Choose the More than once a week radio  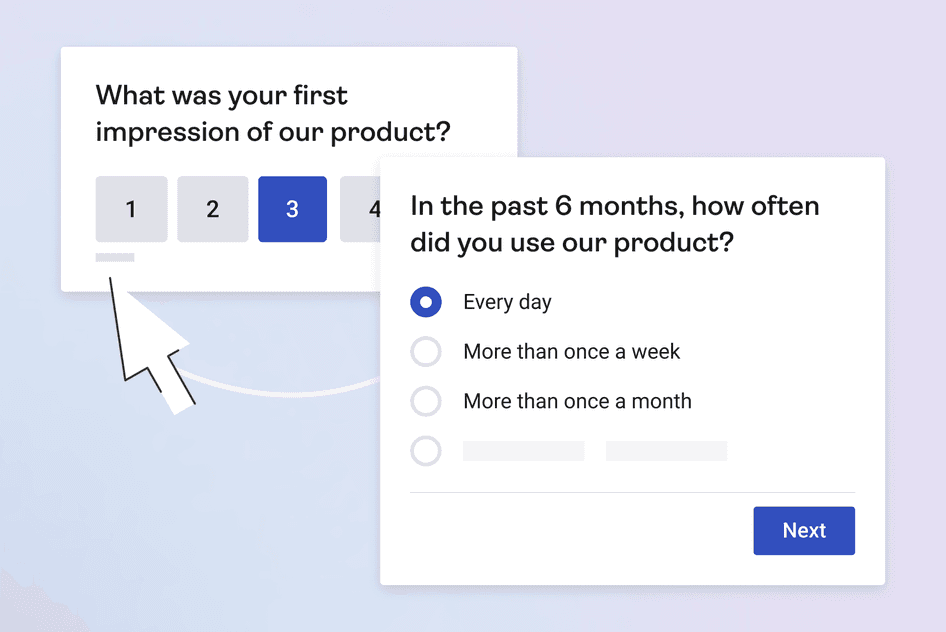coord(426,352)
